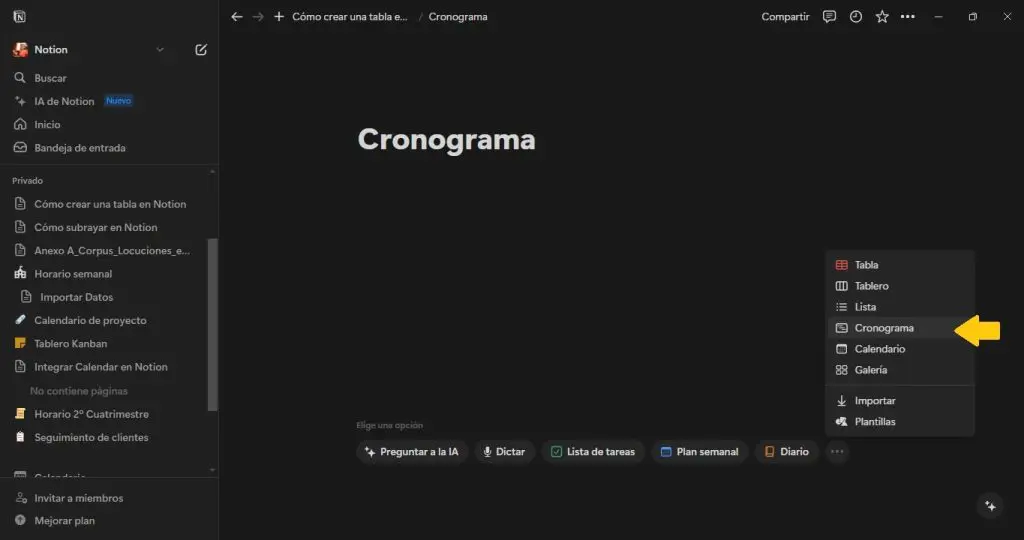The width and height of the screenshot is (1024, 540).
Task: Open the Notion app logo menu
Action: point(20,17)
